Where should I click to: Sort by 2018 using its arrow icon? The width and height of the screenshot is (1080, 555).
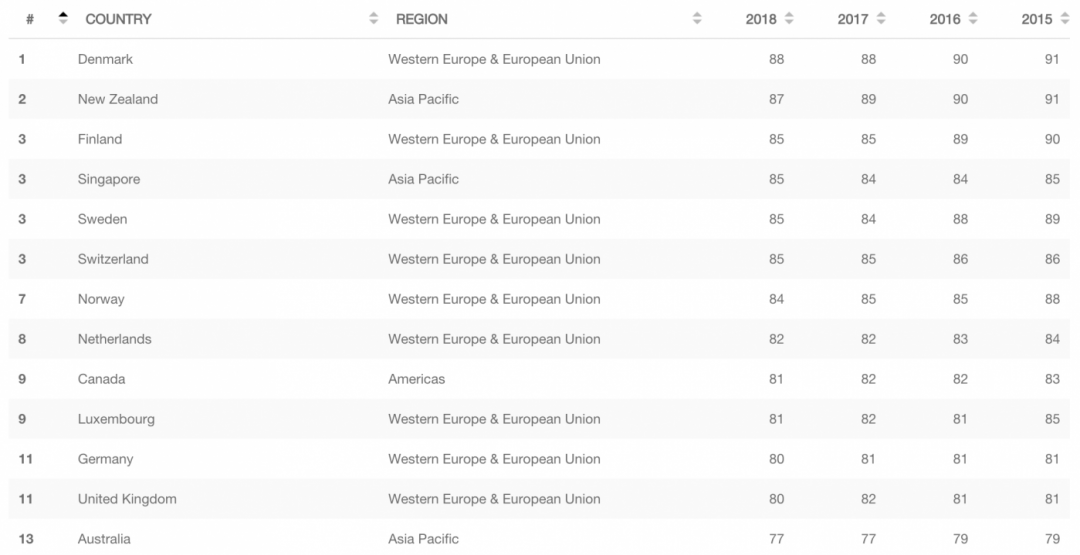789,19
